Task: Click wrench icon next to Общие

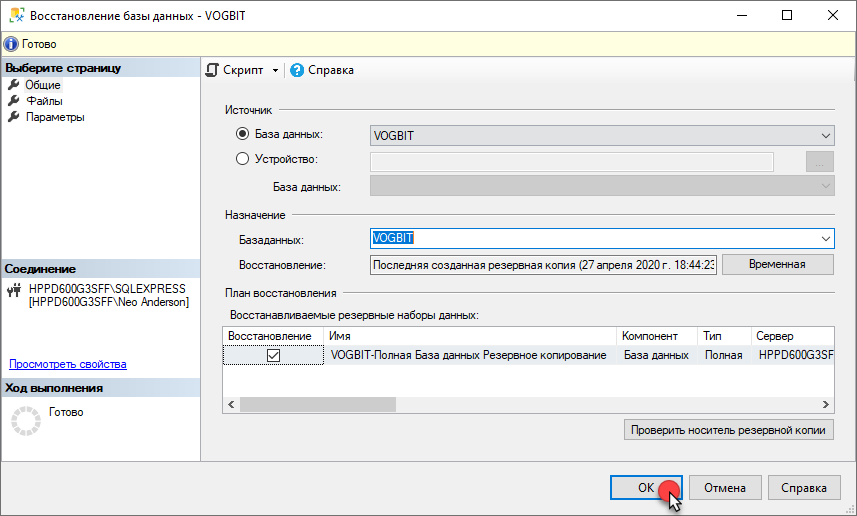Action: click(14, 85)
